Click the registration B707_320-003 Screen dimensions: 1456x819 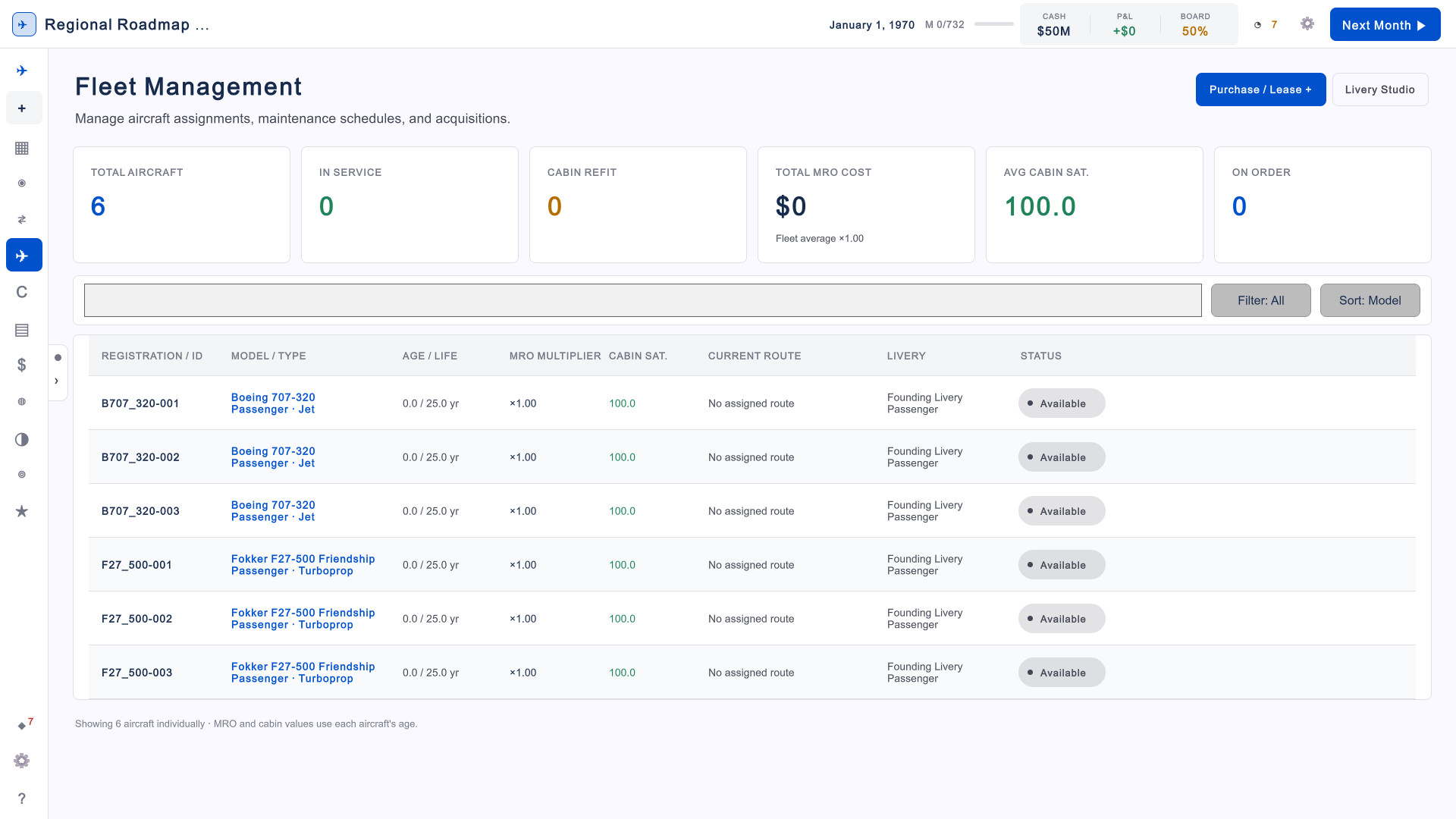(140, 511)
